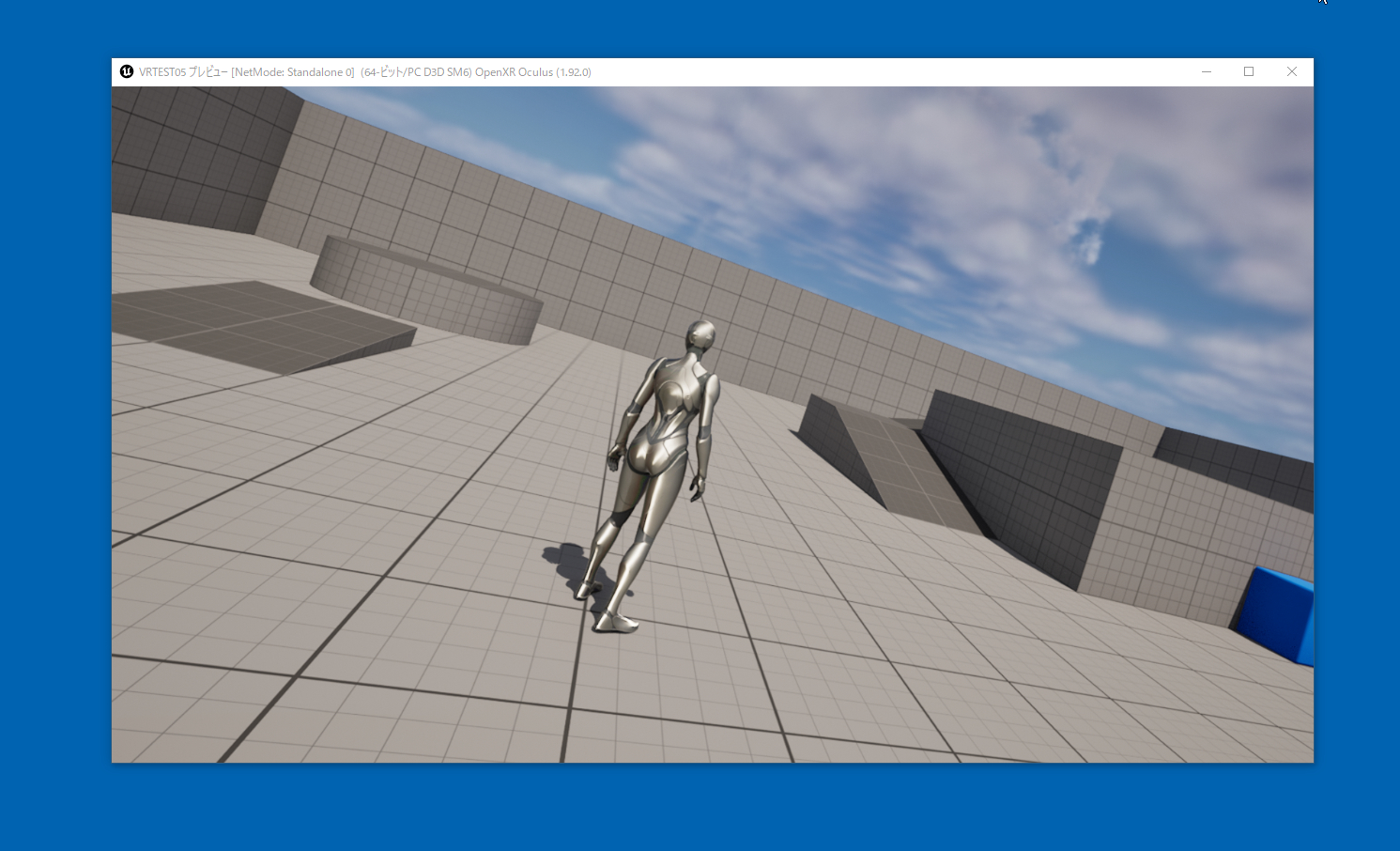Viewport: 1400px width, 851px height.
Task: Click the mannequin's right hand
Action: (x=698, y=488)
